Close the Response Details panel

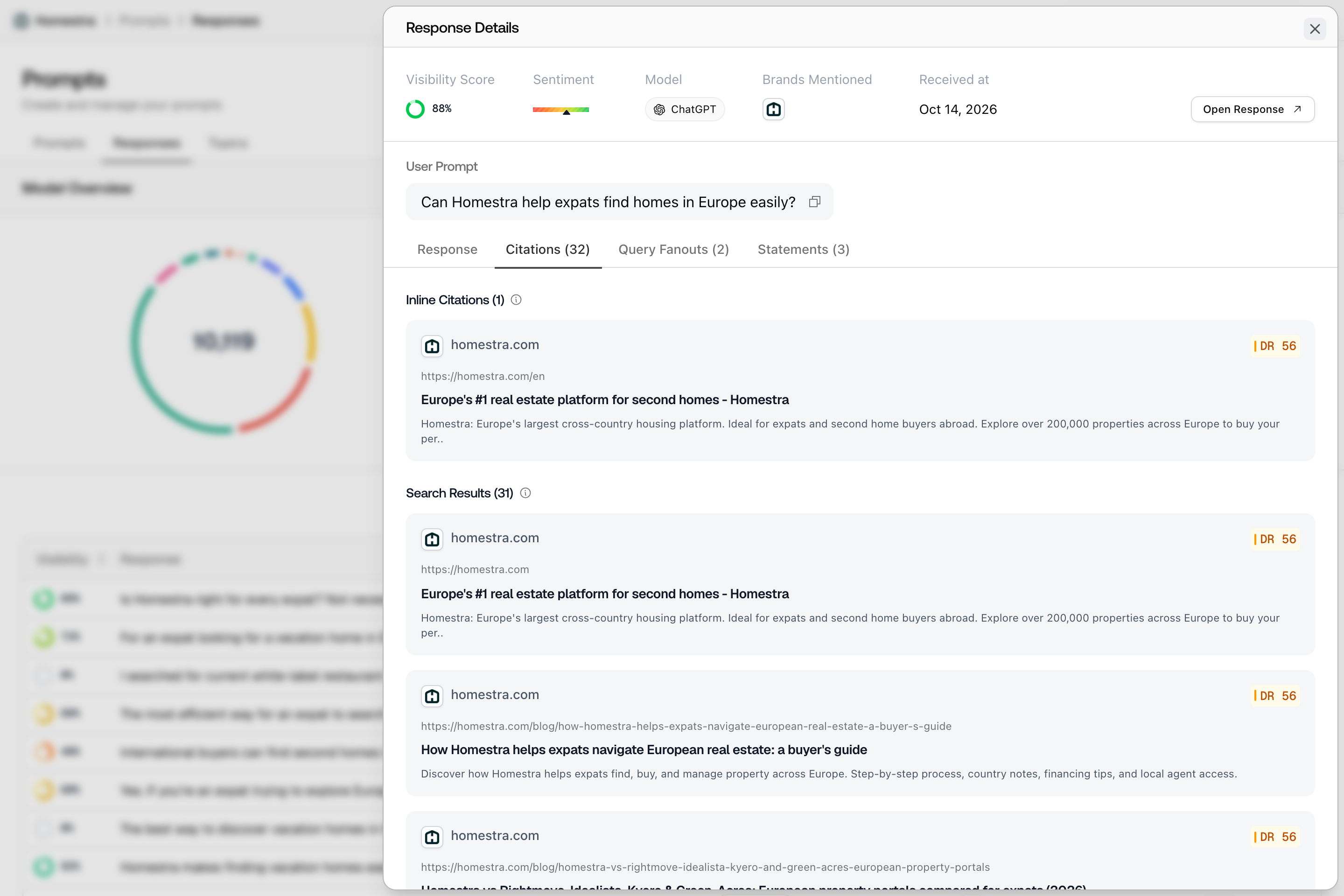[x=1314, y=28]
